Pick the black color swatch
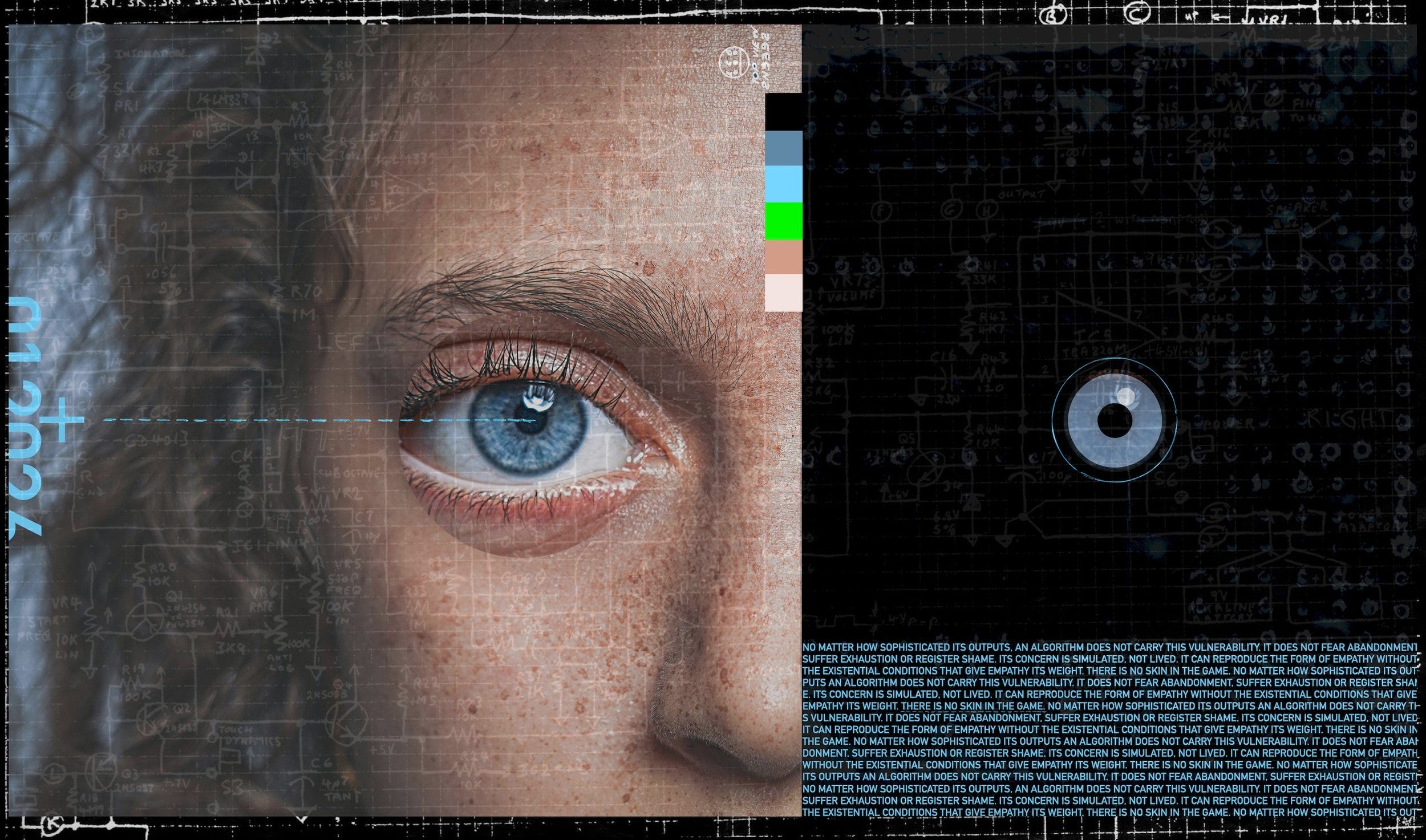 click(x=783, y=112)
